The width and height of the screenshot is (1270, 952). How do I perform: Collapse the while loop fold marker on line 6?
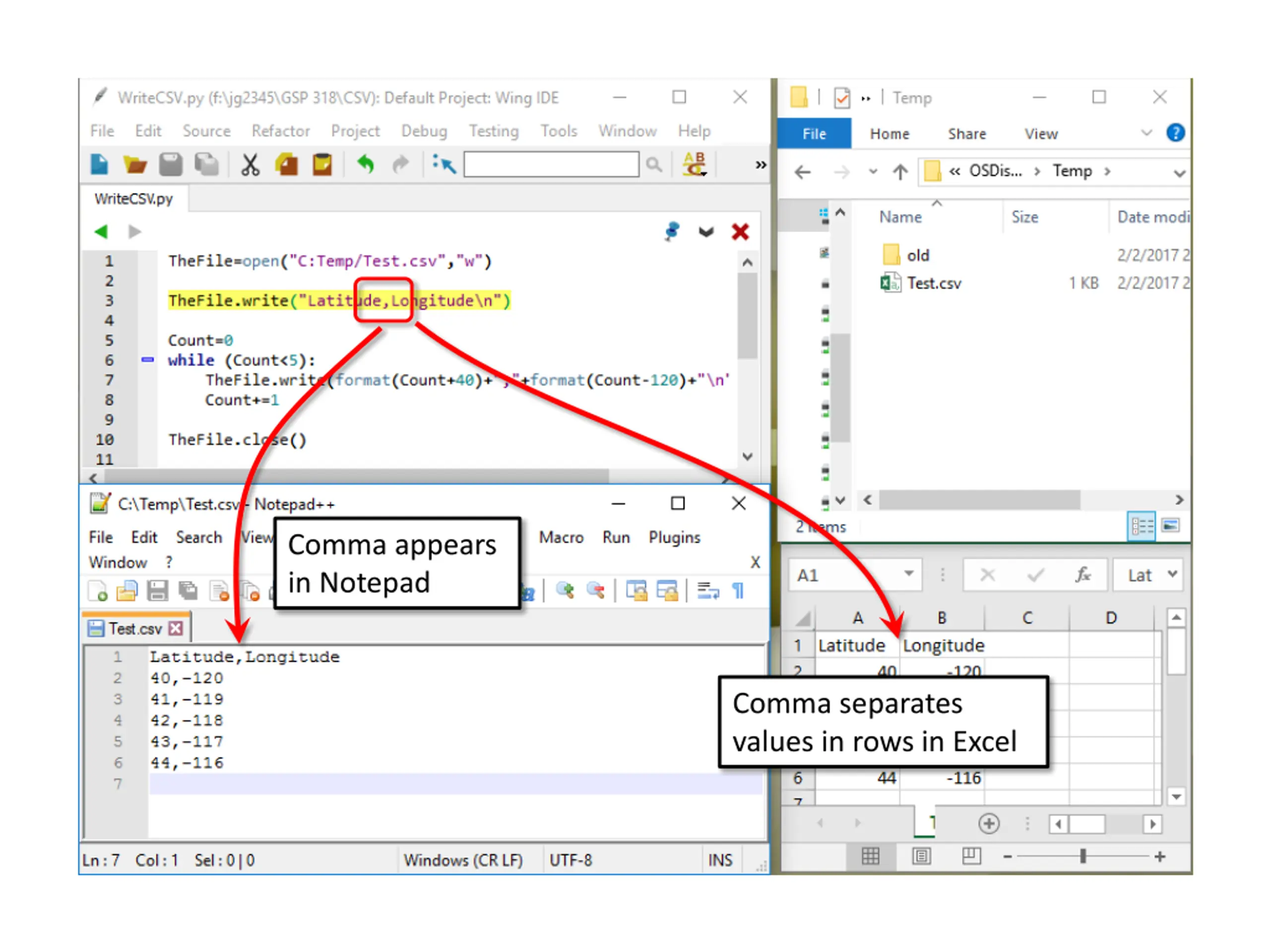[x=147, y=360]
